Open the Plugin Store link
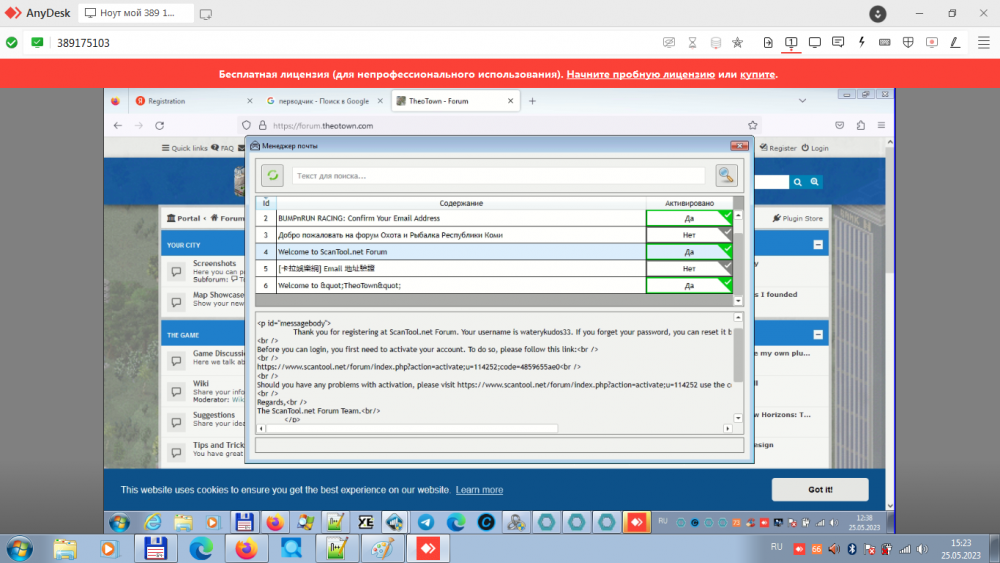 798,218
